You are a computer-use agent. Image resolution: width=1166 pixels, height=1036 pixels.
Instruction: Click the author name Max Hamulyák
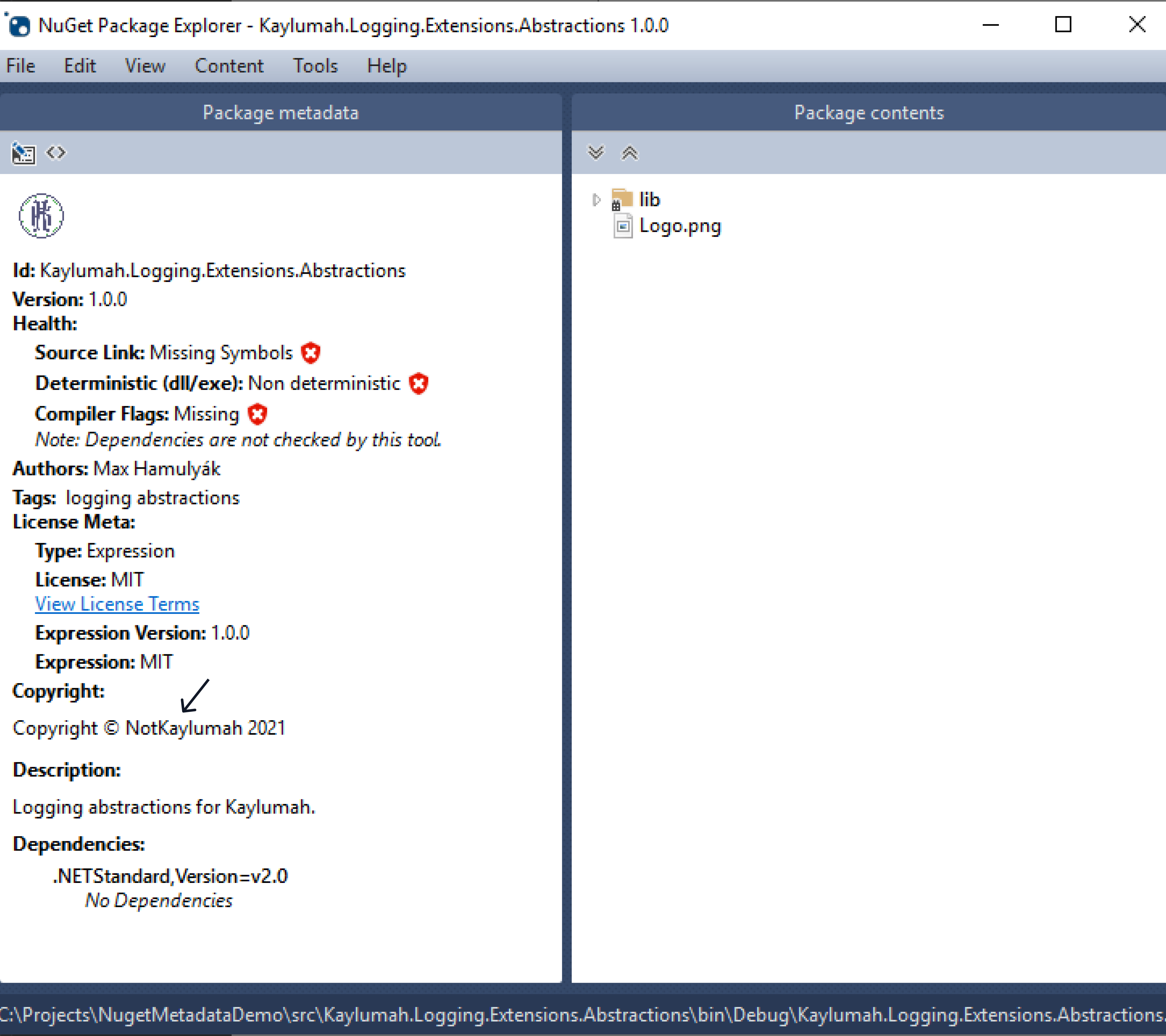(157, 469)
